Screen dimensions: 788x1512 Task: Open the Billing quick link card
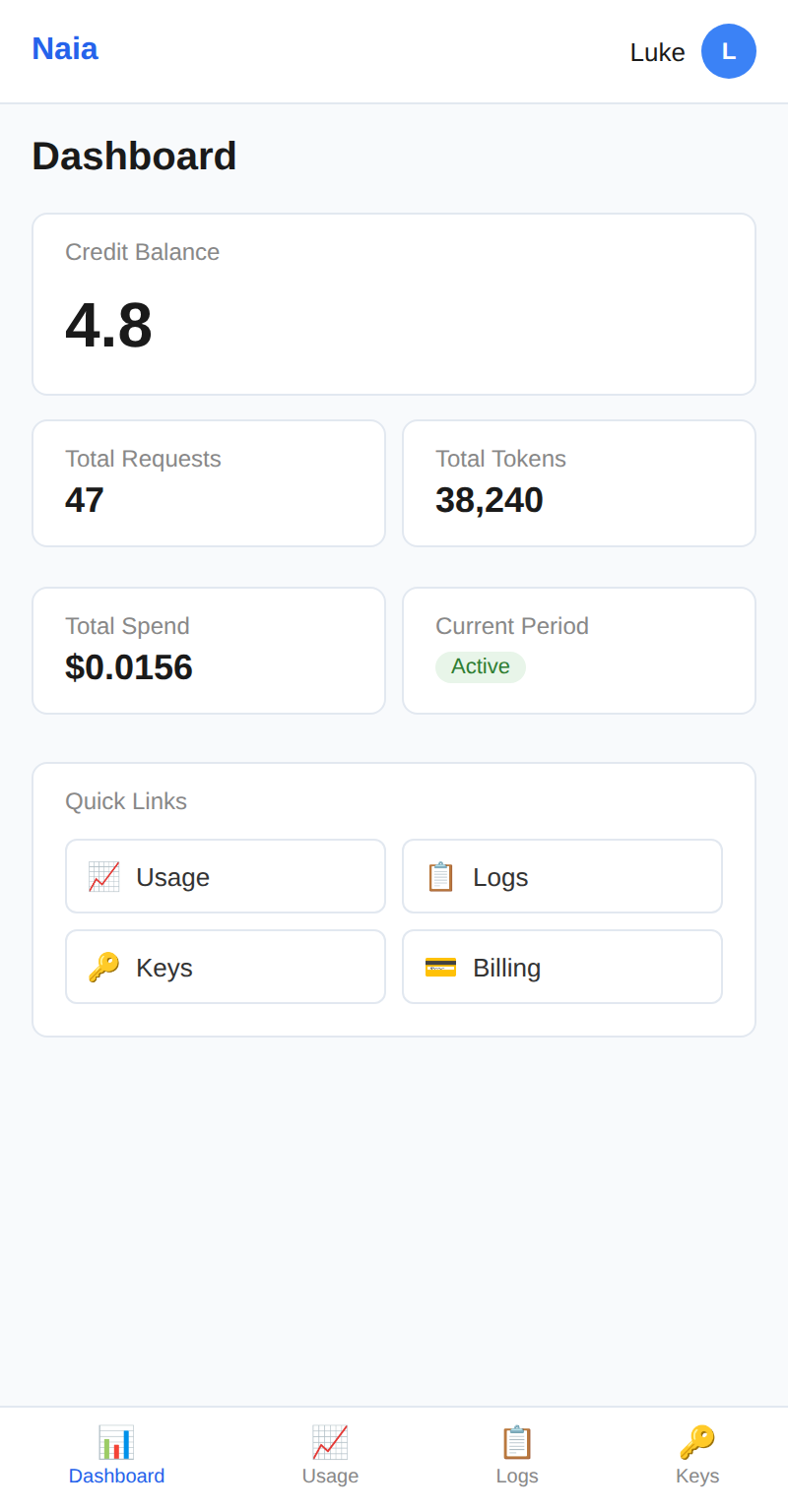[562, 966]
